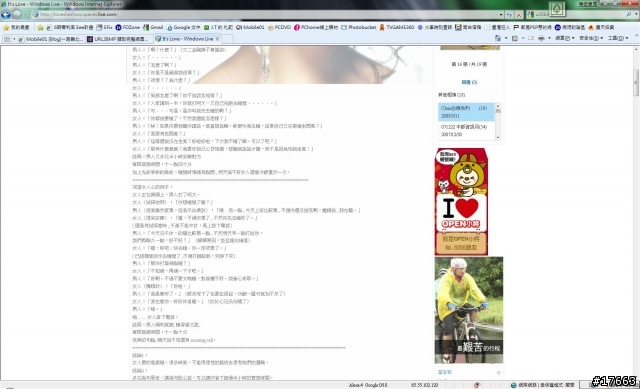
Task: Open the tab list dropdown arrow
Action: coord(14,39)
